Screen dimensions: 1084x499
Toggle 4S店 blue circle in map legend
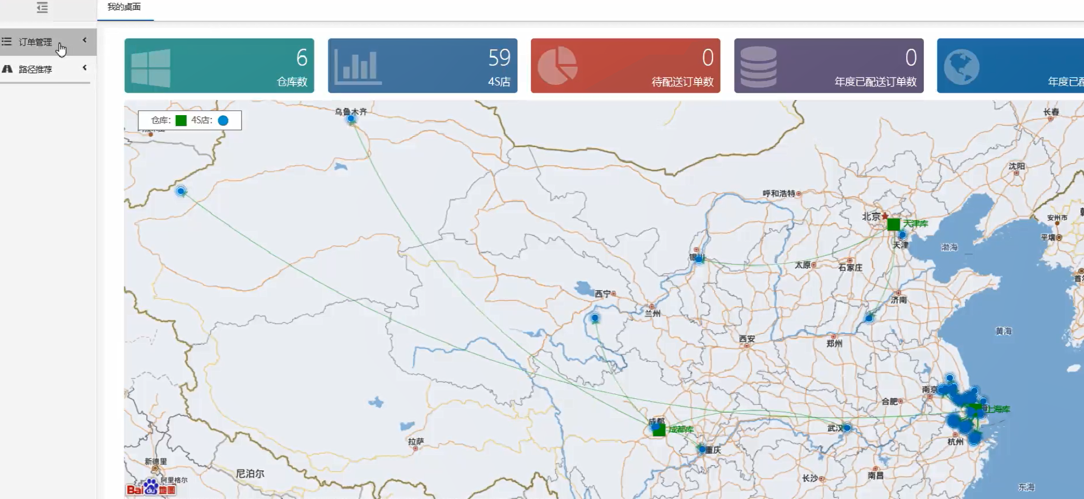pos(223,121)
